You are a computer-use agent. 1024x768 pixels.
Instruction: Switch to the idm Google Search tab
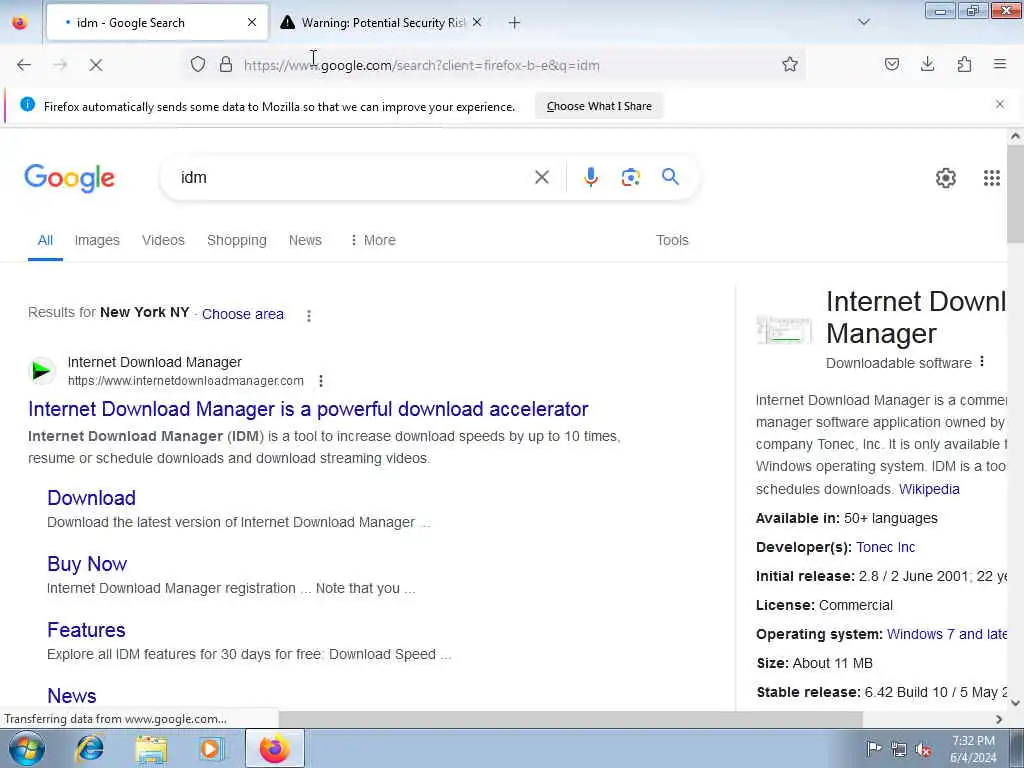(x=157, y=23)
